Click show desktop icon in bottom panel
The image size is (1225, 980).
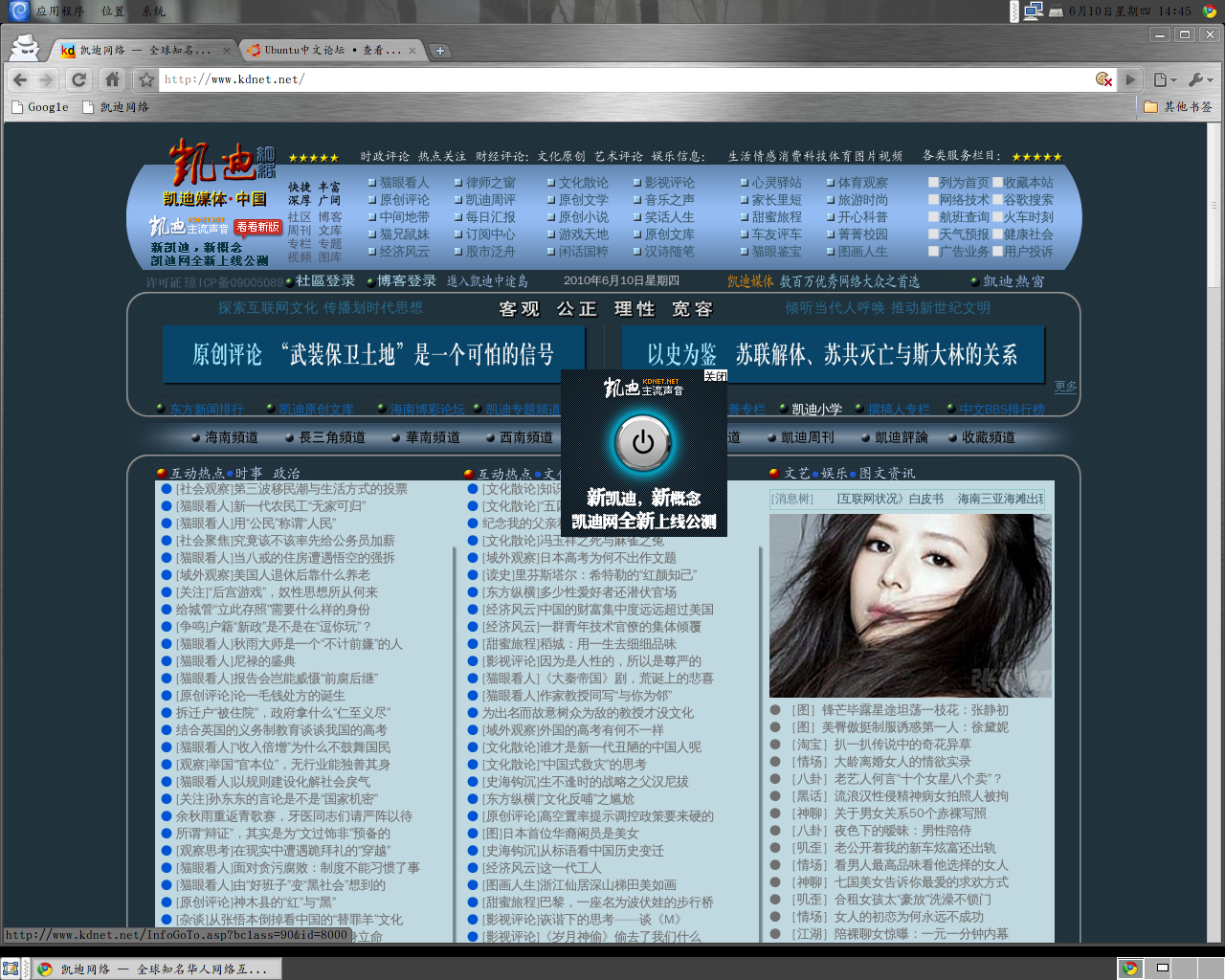pos(11,969)
